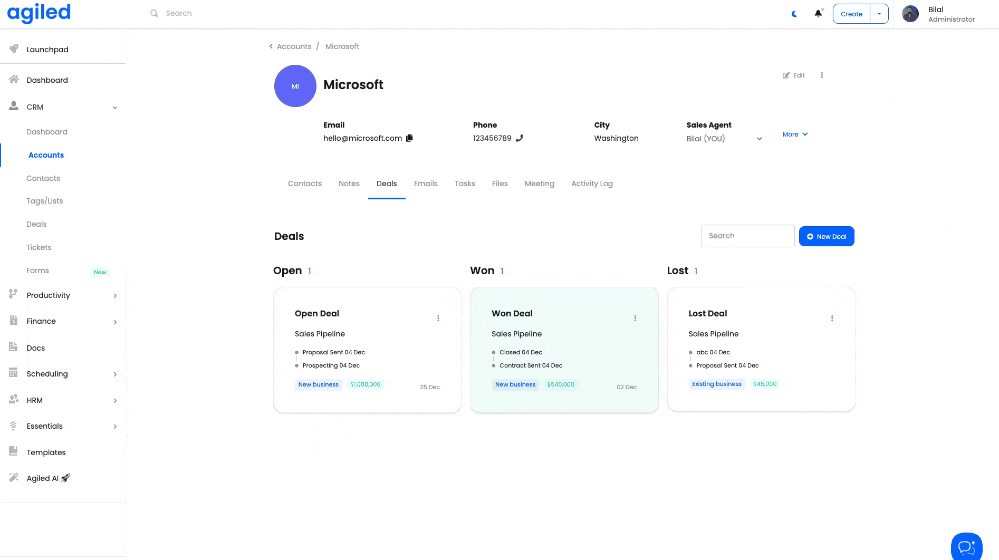This screenshot has height=560, width=999.
Task: Click the Agiled AI wand icon
Action: coord(13,478)
